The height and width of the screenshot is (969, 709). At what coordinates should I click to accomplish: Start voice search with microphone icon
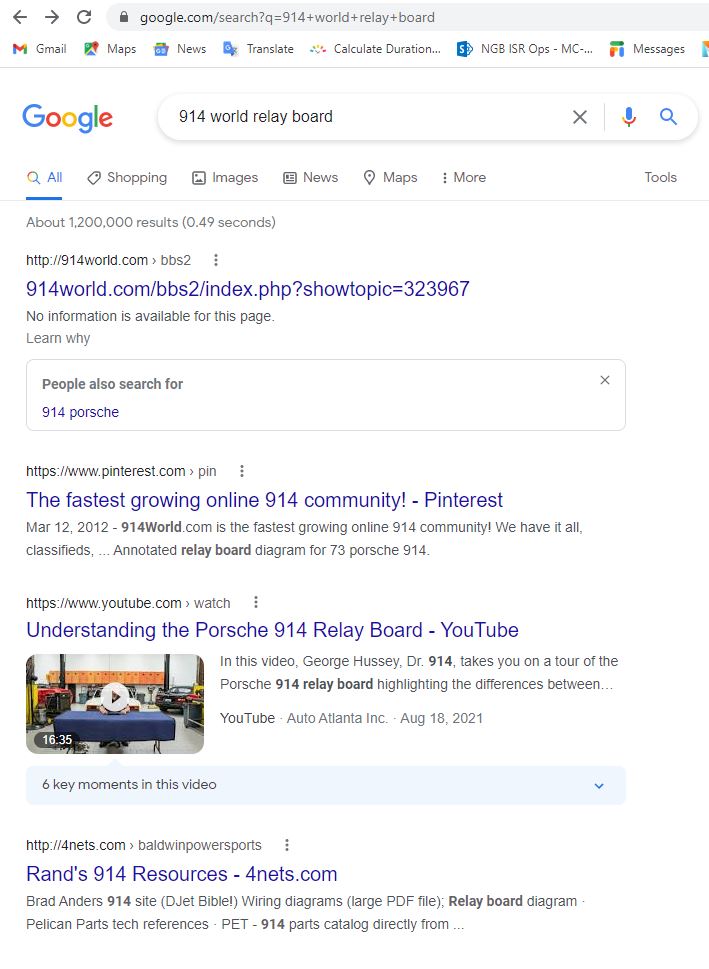click(x=628, y=117)
